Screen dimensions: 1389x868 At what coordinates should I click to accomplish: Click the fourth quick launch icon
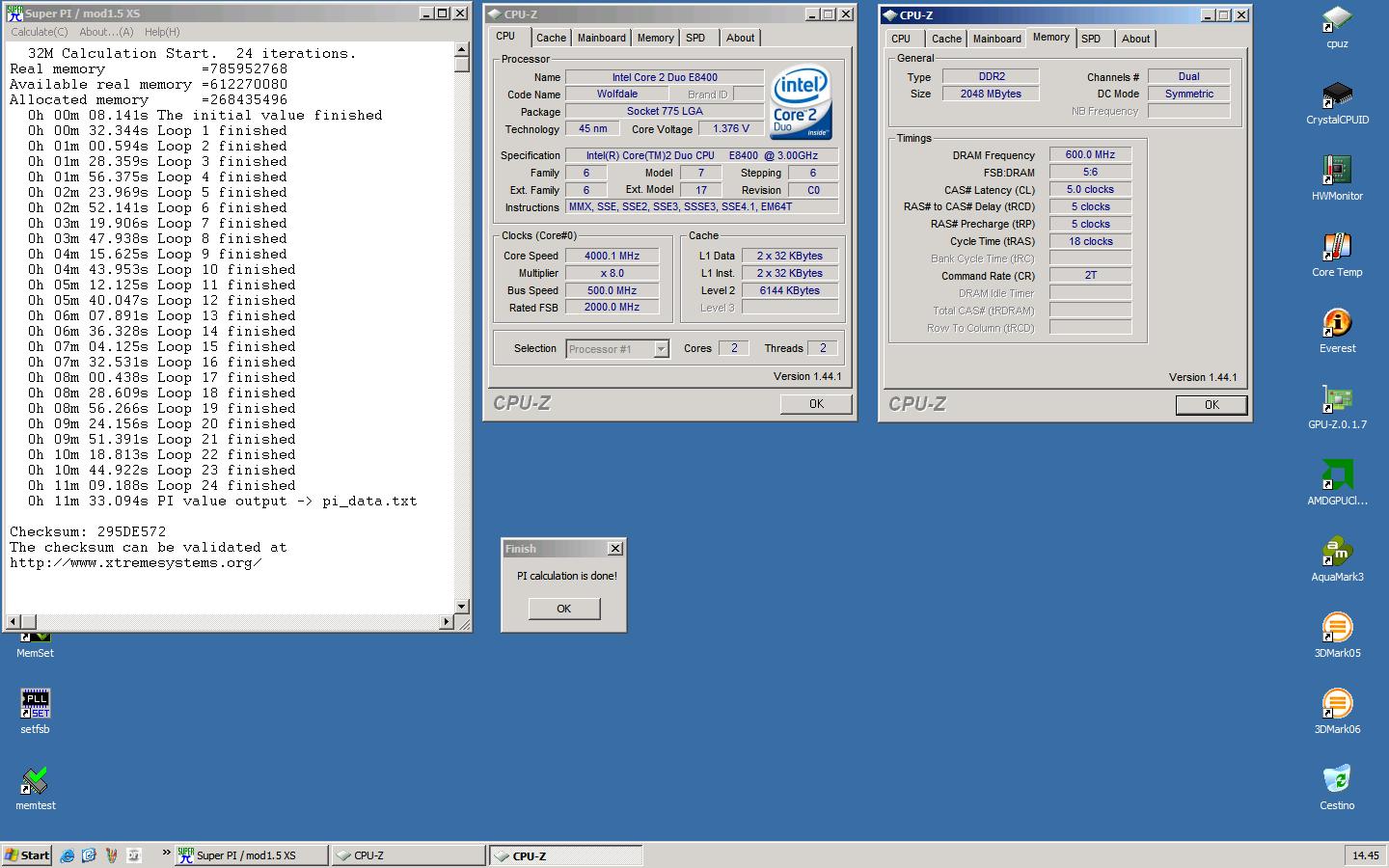click(x=133, y=855)
